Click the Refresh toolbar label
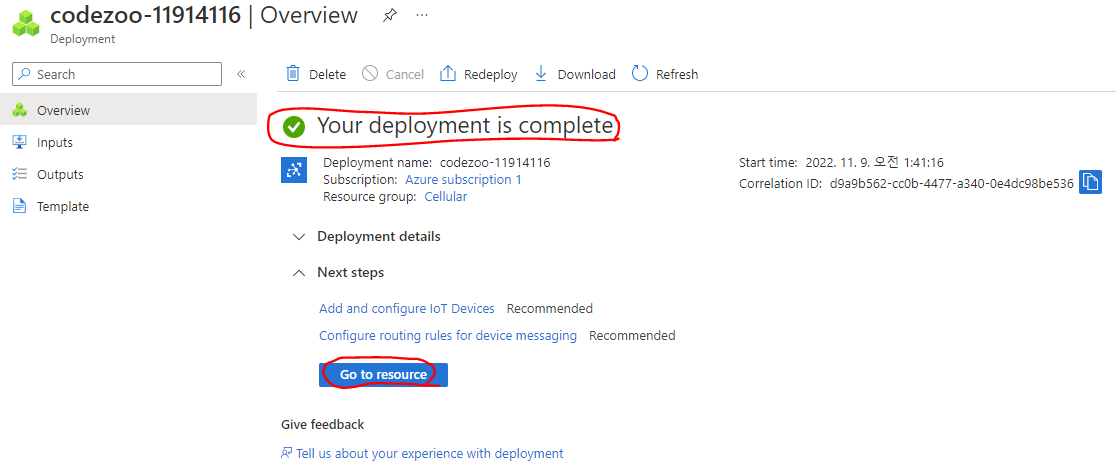The image size is (1116, 473). click(677, 74)
